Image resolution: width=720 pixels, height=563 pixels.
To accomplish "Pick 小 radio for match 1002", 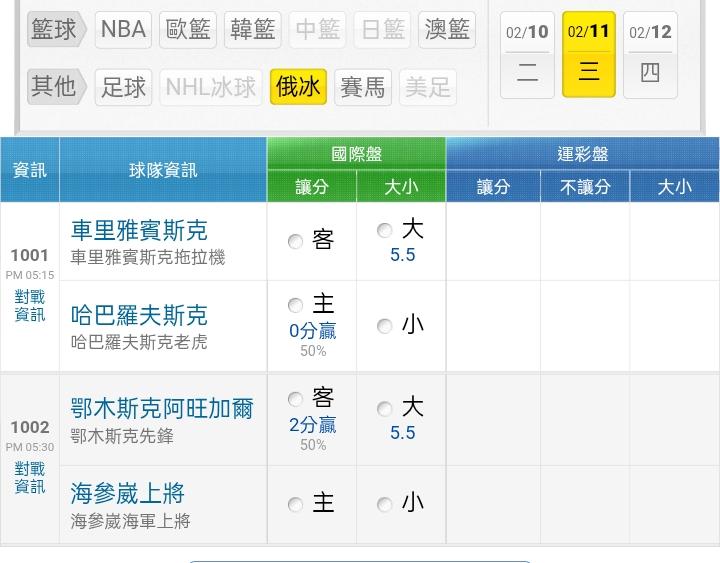I will pos(385,505).
